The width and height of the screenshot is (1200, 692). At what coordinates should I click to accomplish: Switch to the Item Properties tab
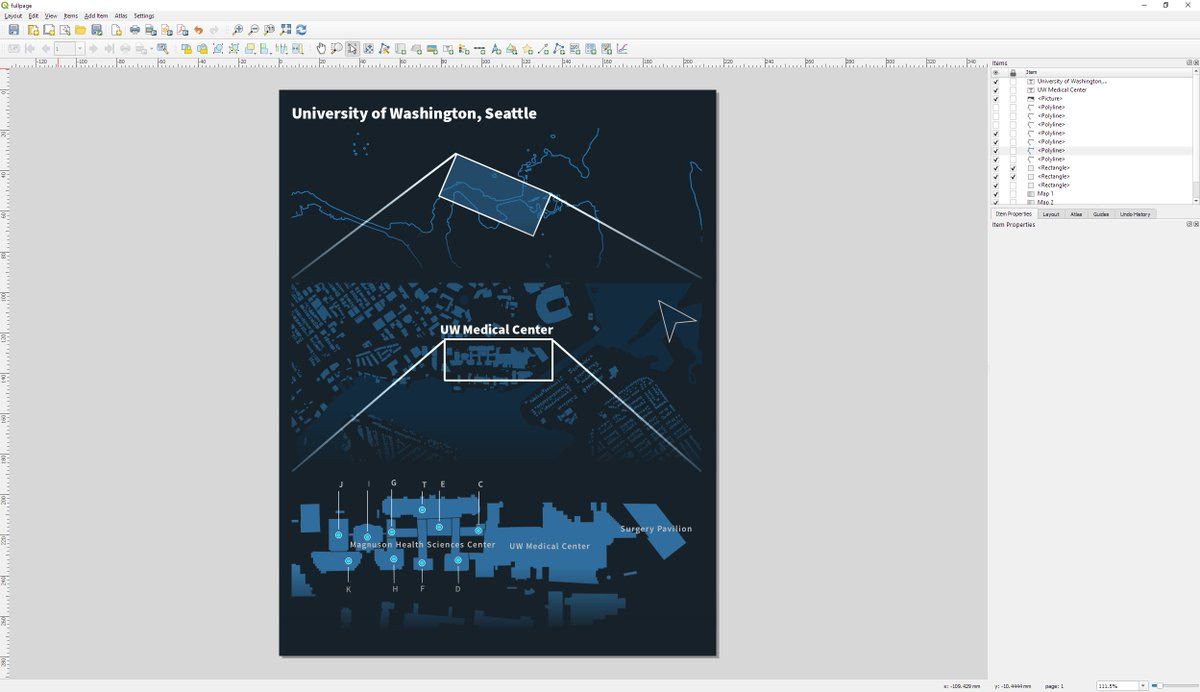point(1013,214)
